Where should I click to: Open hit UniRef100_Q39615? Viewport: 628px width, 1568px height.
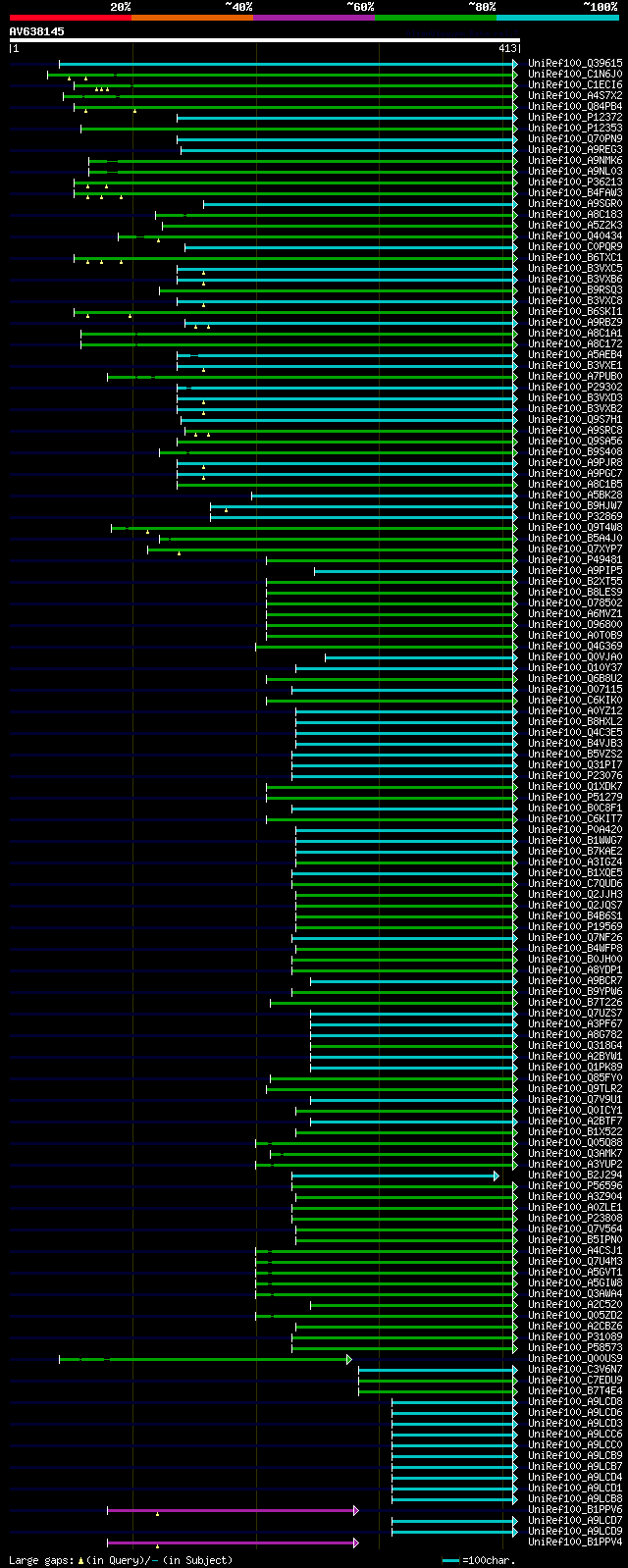(x=575, y=63)
